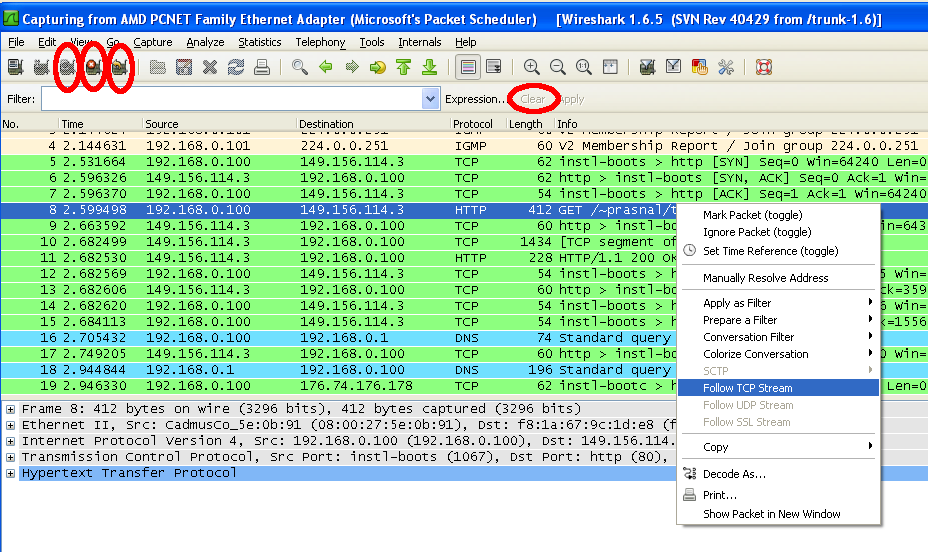Open the capture interfaces list icon

[x=15, y=67]
